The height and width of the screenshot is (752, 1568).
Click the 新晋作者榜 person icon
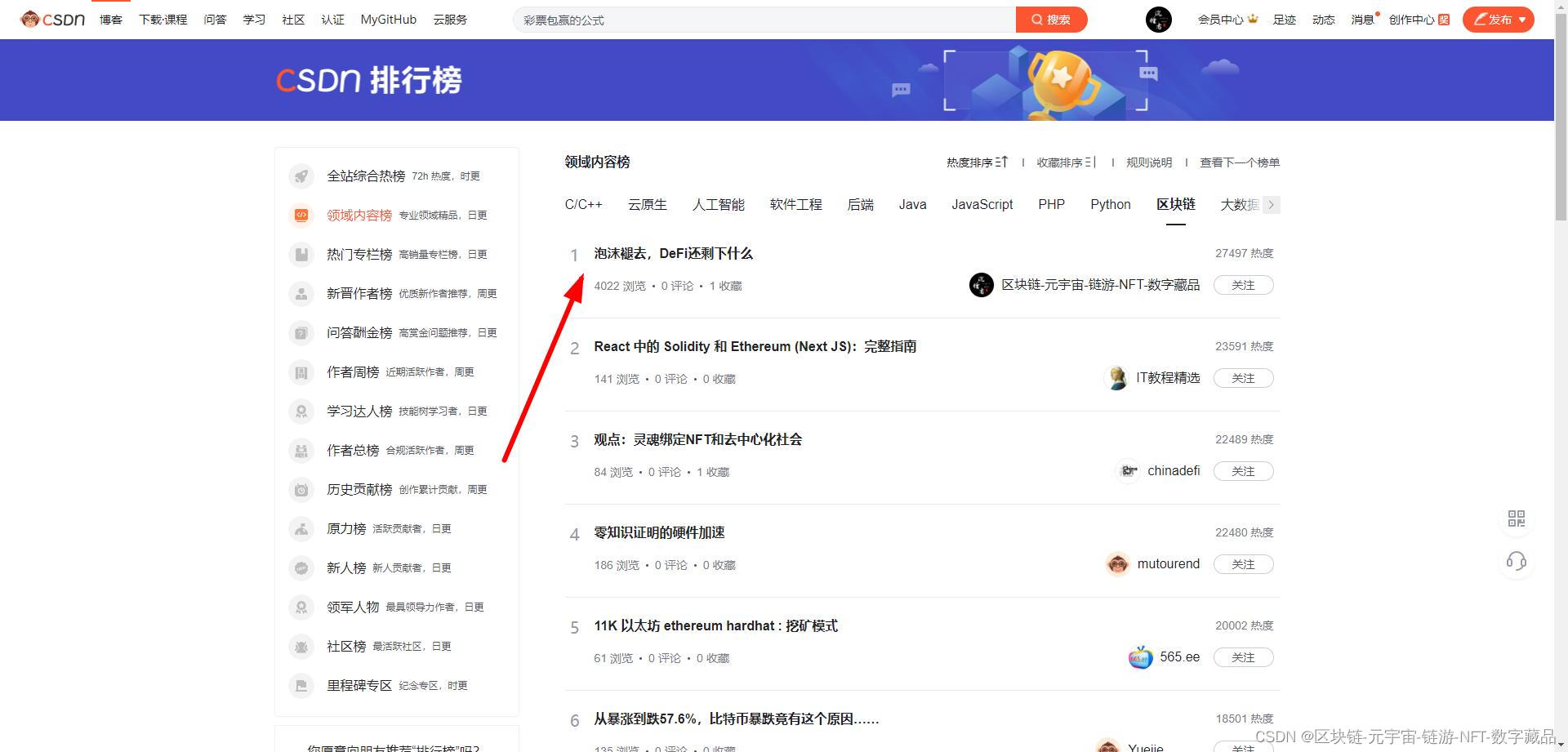[x=301, y=294]
